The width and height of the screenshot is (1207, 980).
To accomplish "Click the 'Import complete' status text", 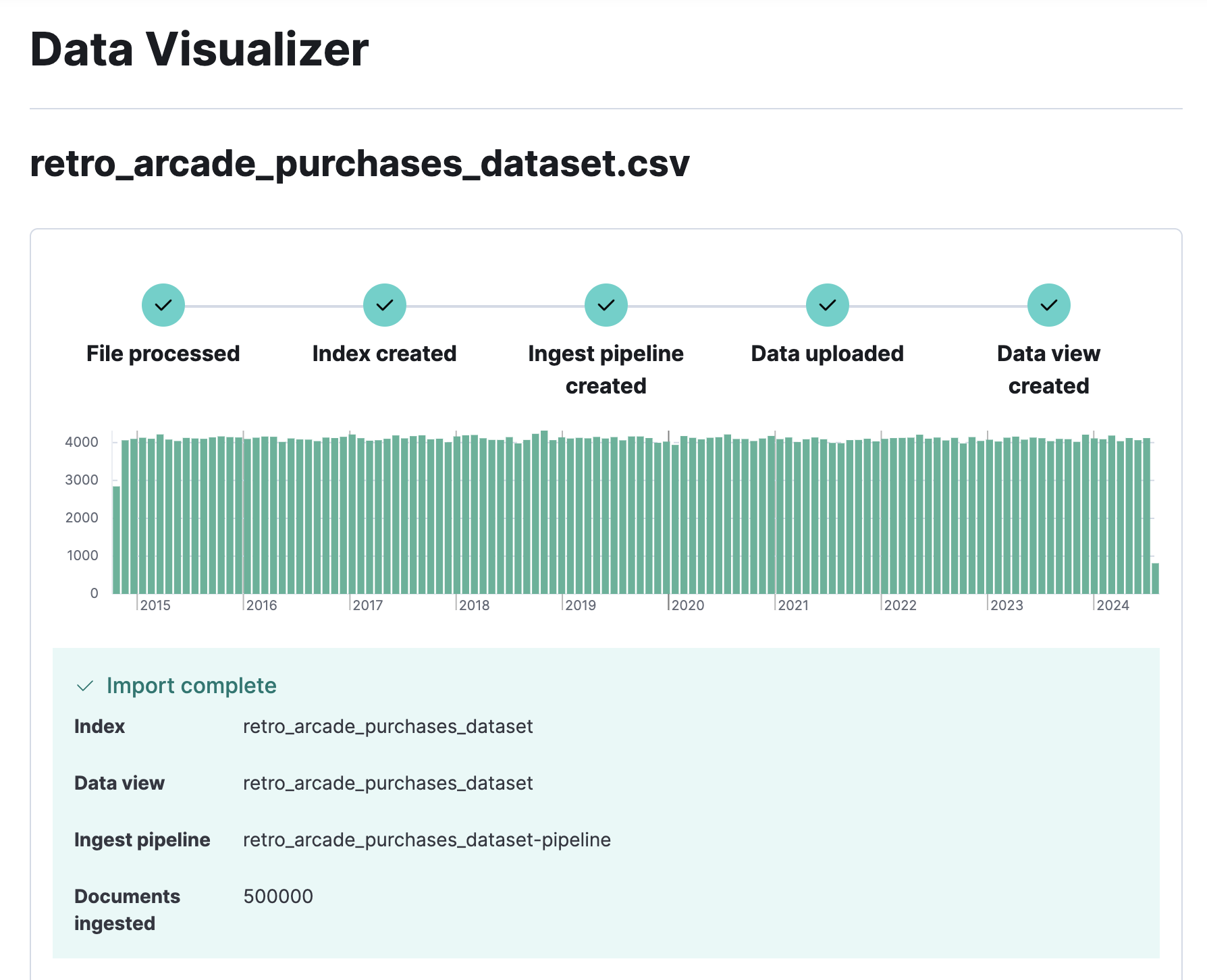I will point(192,686).
